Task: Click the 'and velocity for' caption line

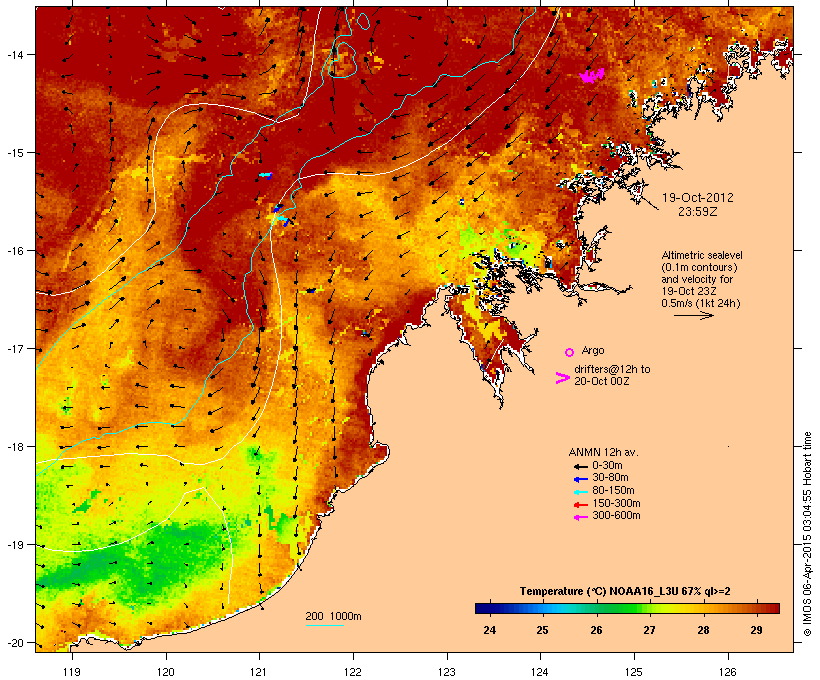Action: coord(697,279)
